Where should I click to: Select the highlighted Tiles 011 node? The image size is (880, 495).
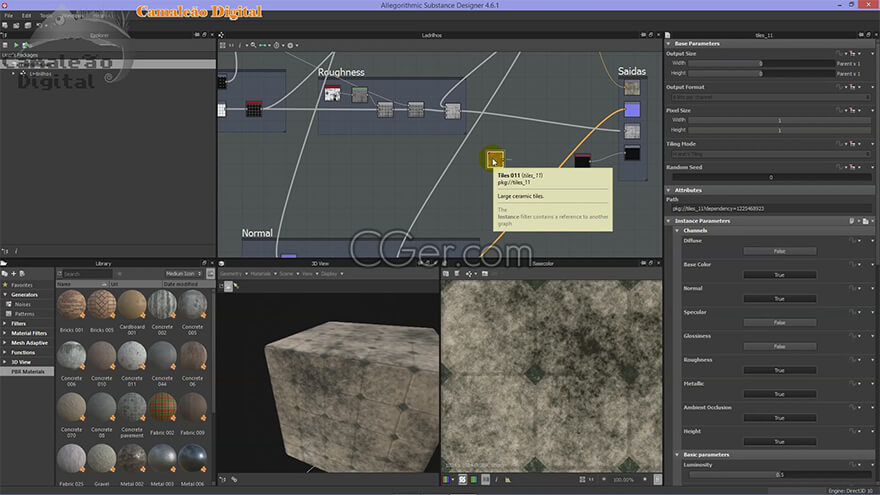[x=494, y=159]
